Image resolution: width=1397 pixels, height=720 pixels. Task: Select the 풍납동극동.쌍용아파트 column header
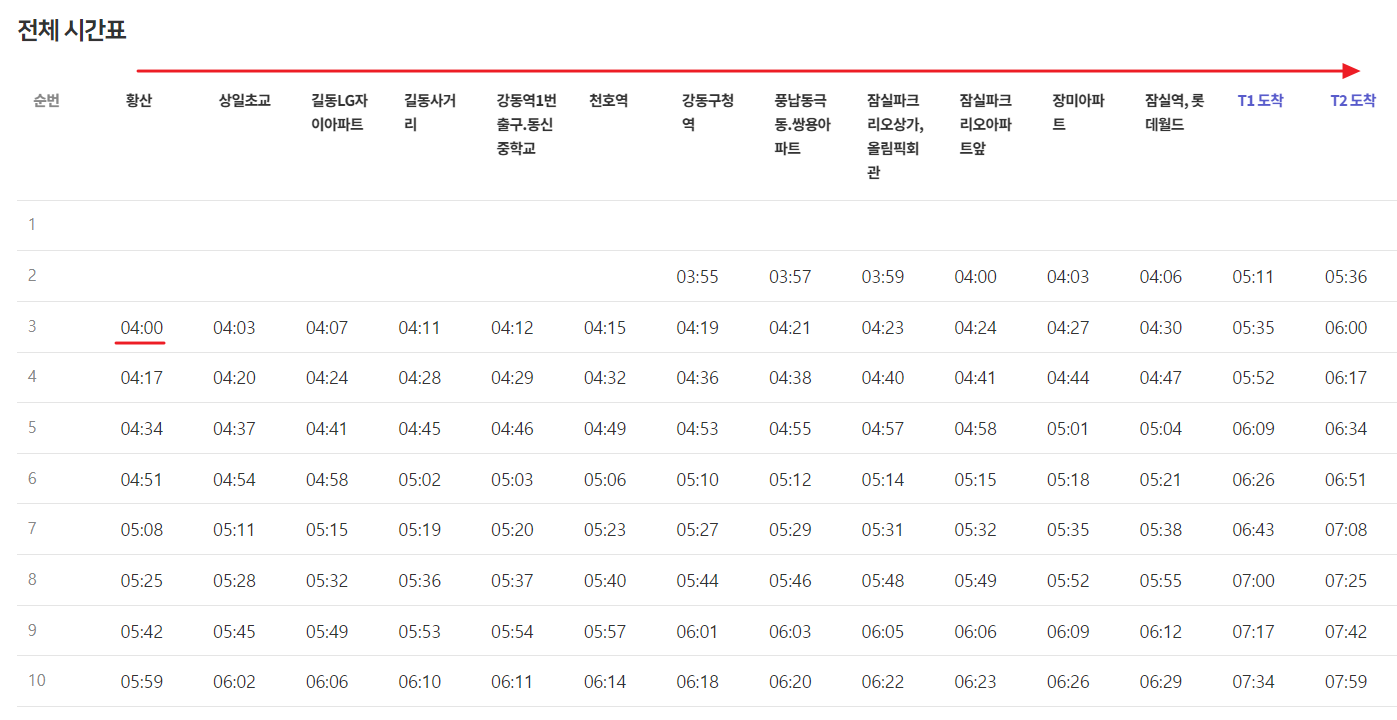(x=802, y=125)
